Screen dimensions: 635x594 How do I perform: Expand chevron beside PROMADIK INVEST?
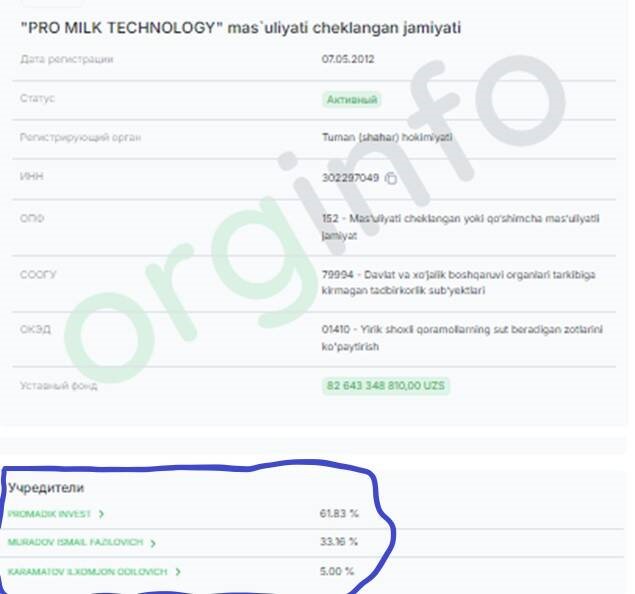coord(101,514)
